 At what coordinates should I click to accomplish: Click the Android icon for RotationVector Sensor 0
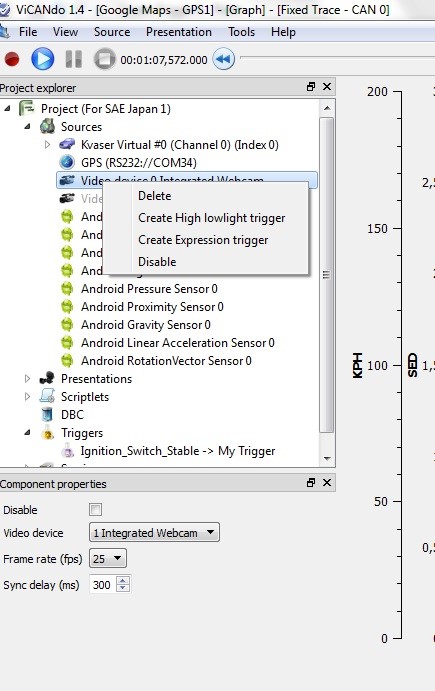pos(67,361)
